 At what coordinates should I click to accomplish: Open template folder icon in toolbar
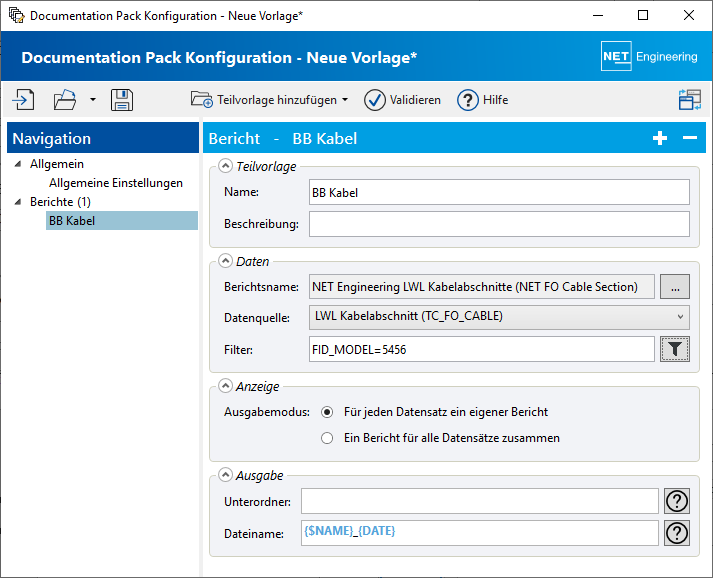coord(65,100)
